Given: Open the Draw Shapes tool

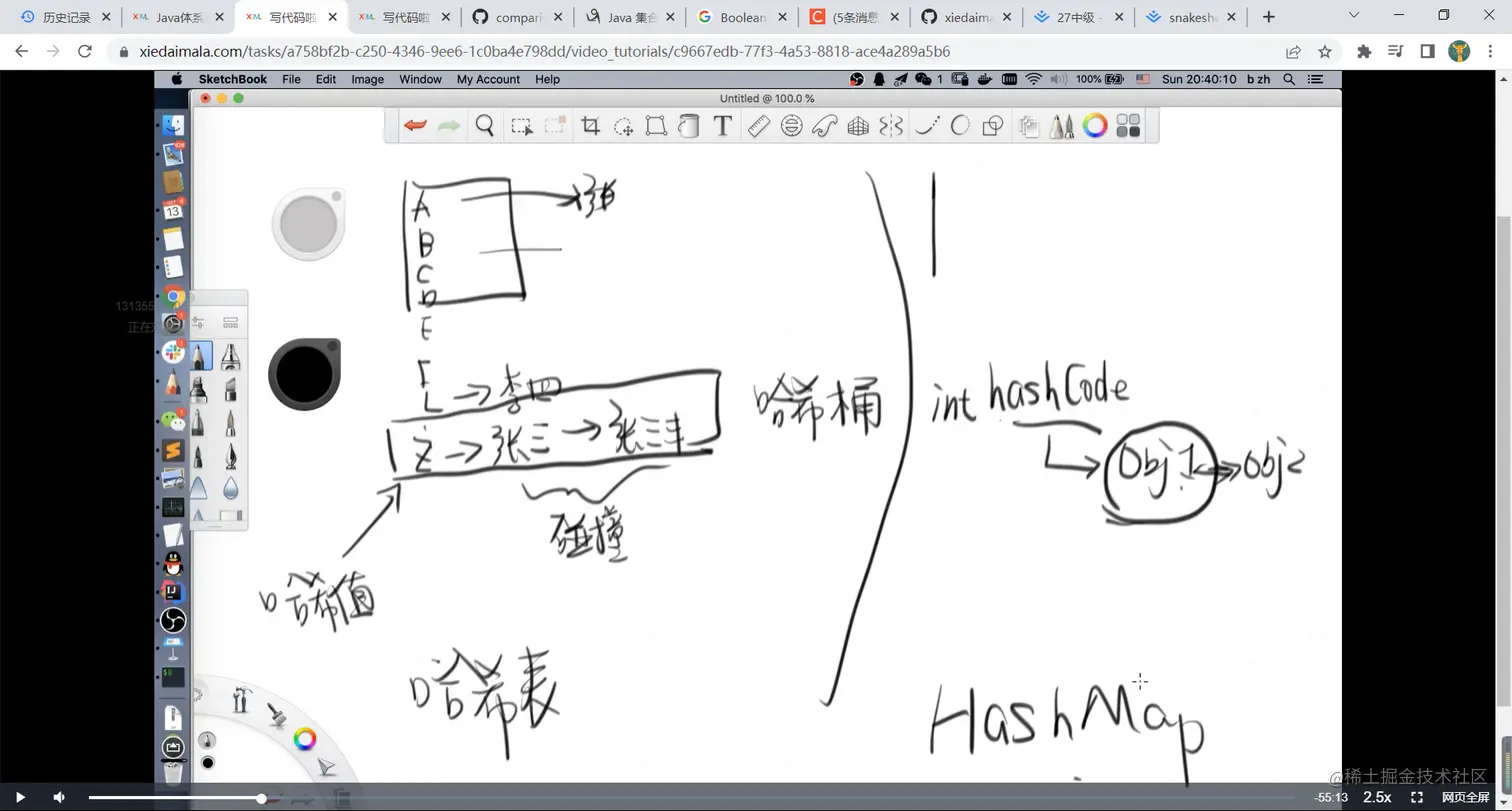Looking at the screenshot, I should tap(993, 126).
